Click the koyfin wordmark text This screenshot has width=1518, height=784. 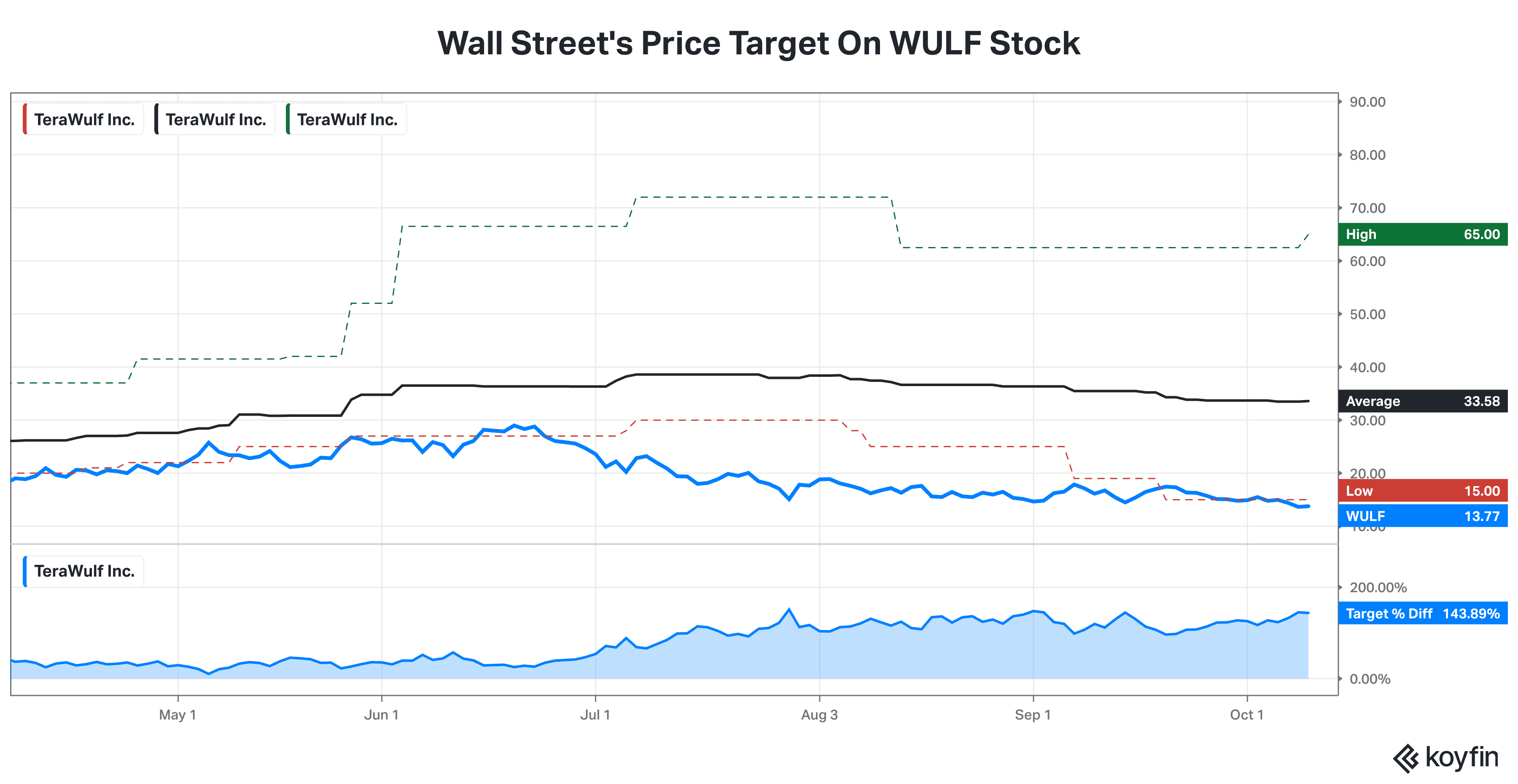click(x=1461, y=757)
